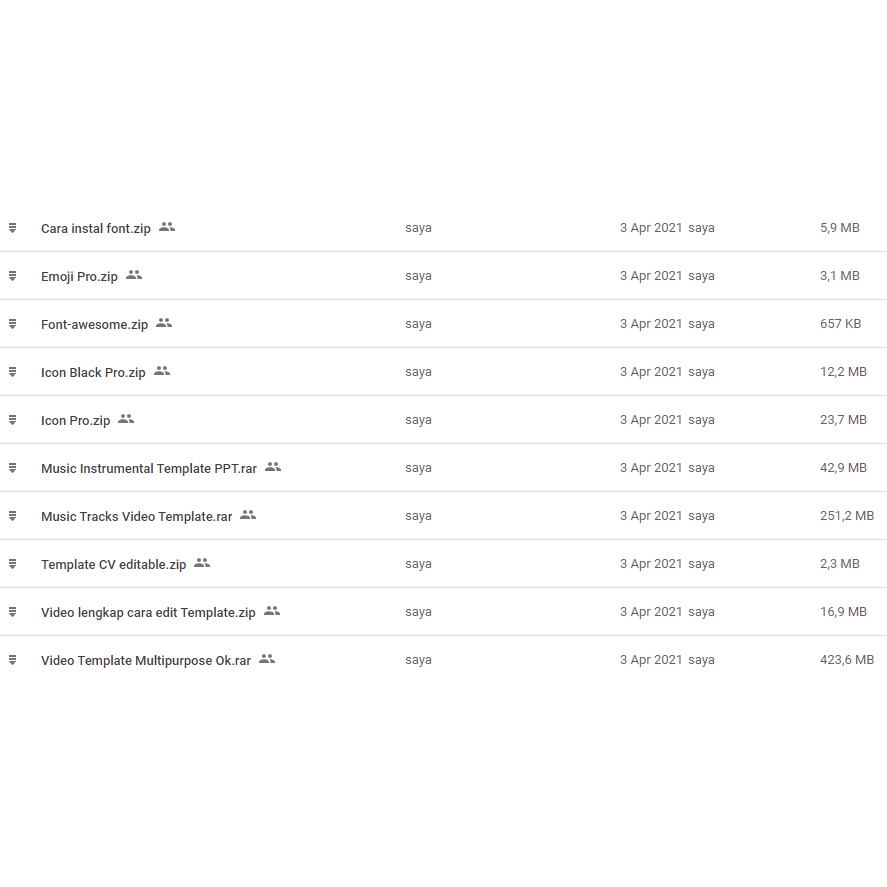
Task: Click the shared people icon beside Icon Pro.zip
Action: pyautogui.click(x=126, y=419)
